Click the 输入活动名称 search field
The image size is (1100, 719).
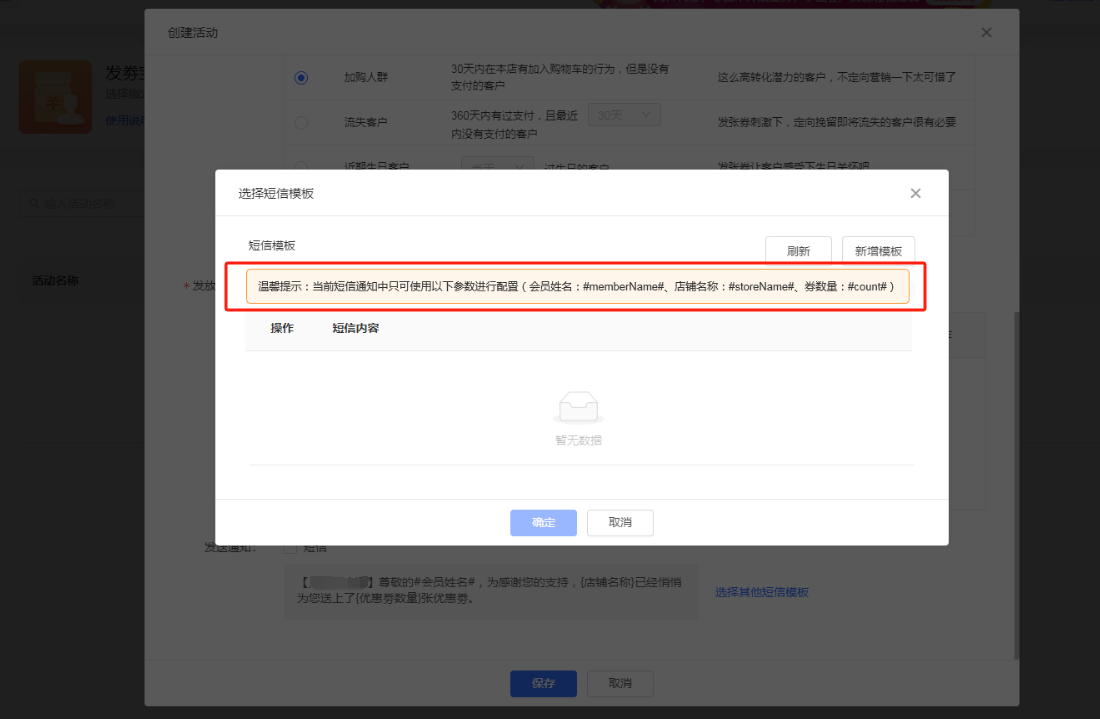(x=82, y=203)
